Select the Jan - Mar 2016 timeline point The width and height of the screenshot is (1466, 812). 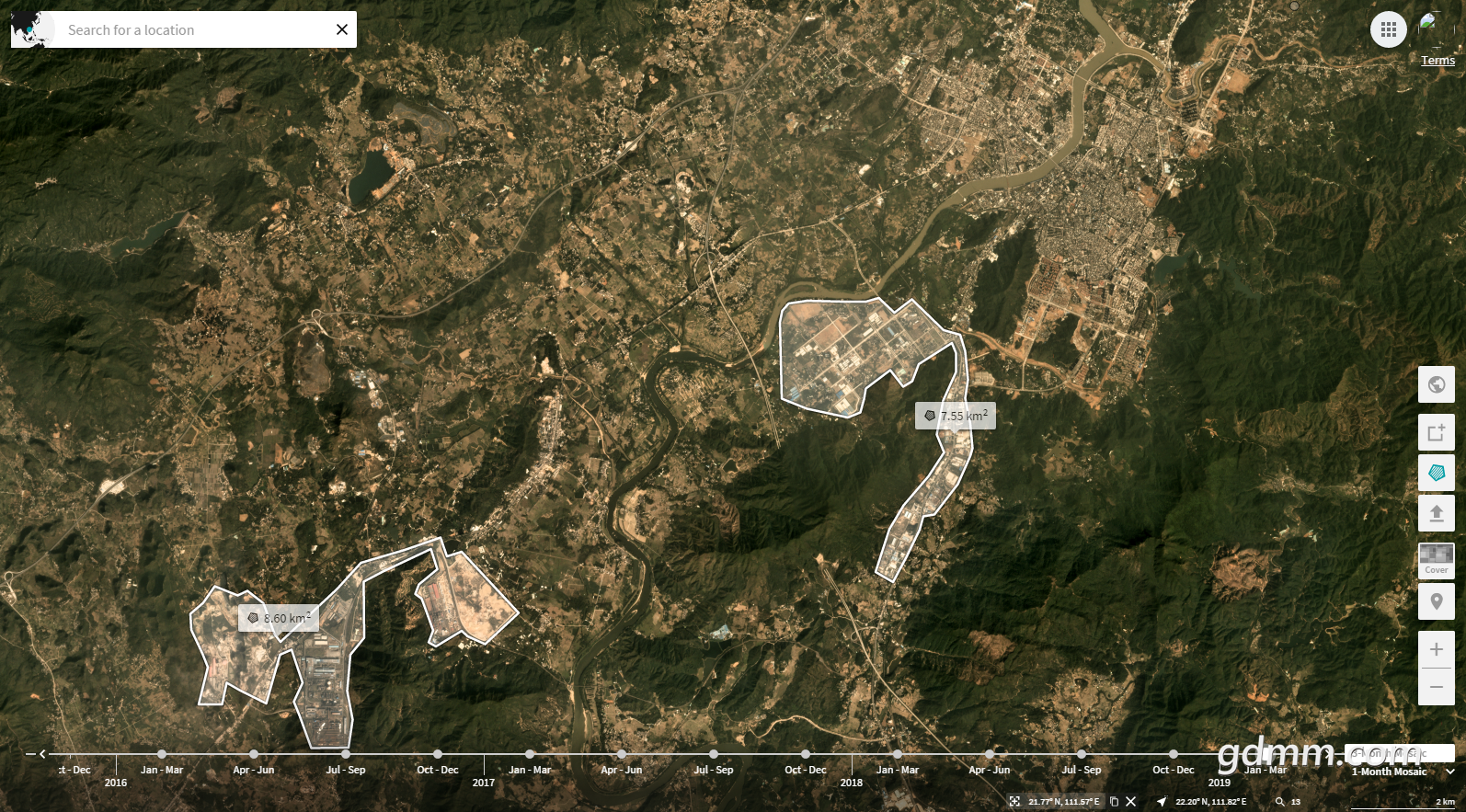(x=162, y=754)
